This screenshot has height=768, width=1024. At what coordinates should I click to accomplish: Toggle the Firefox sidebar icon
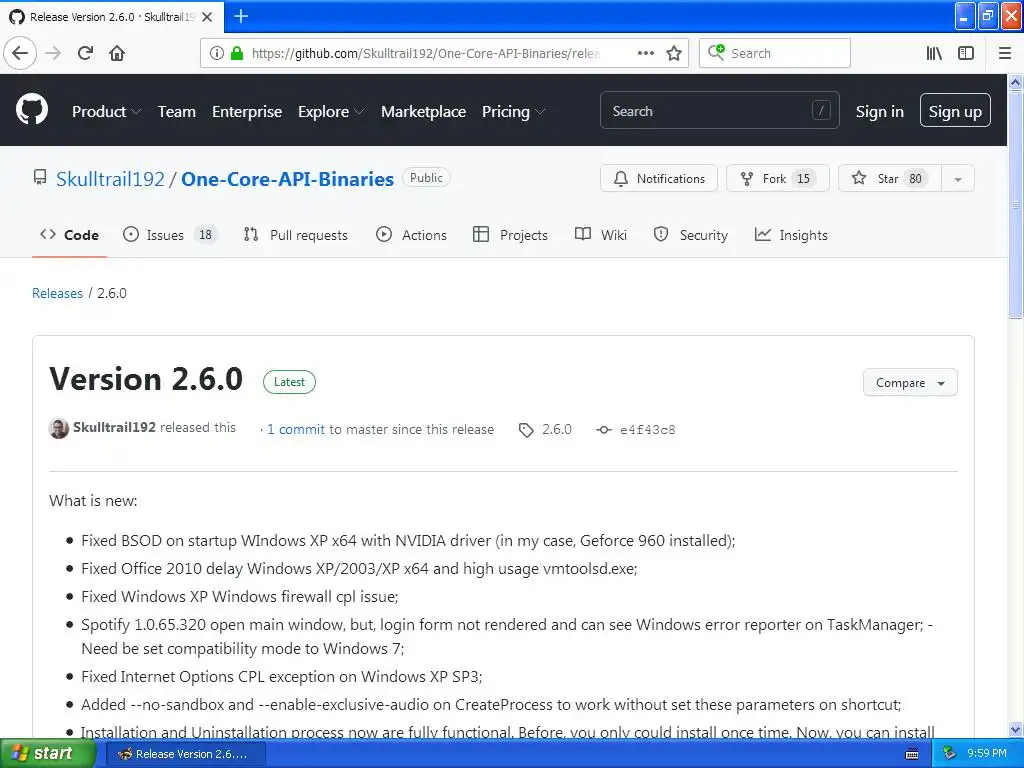click(966, 53)
